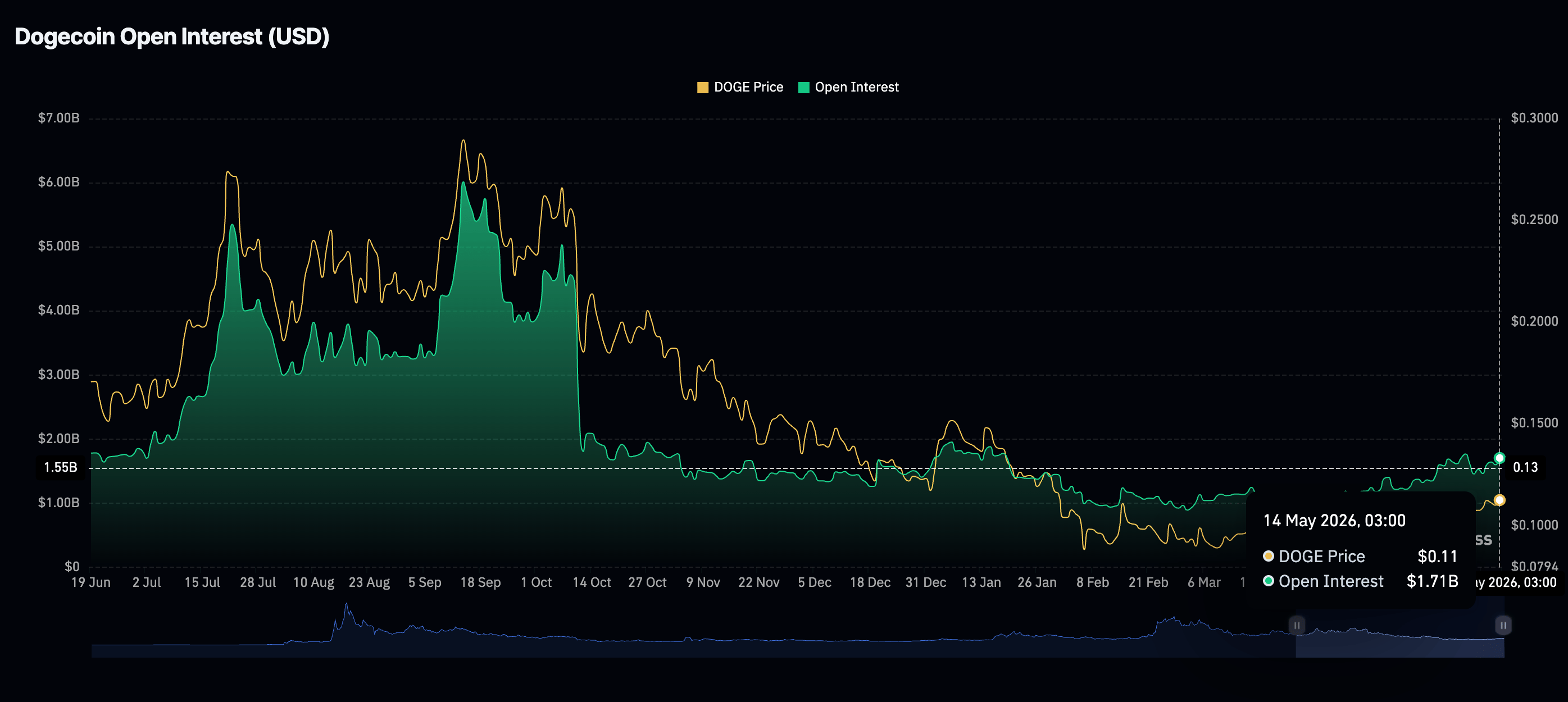The image size is (1568, 702).
Task: Click the $0.3000 right axis label
Action: pyautogui.click(x=1534, y=117)
